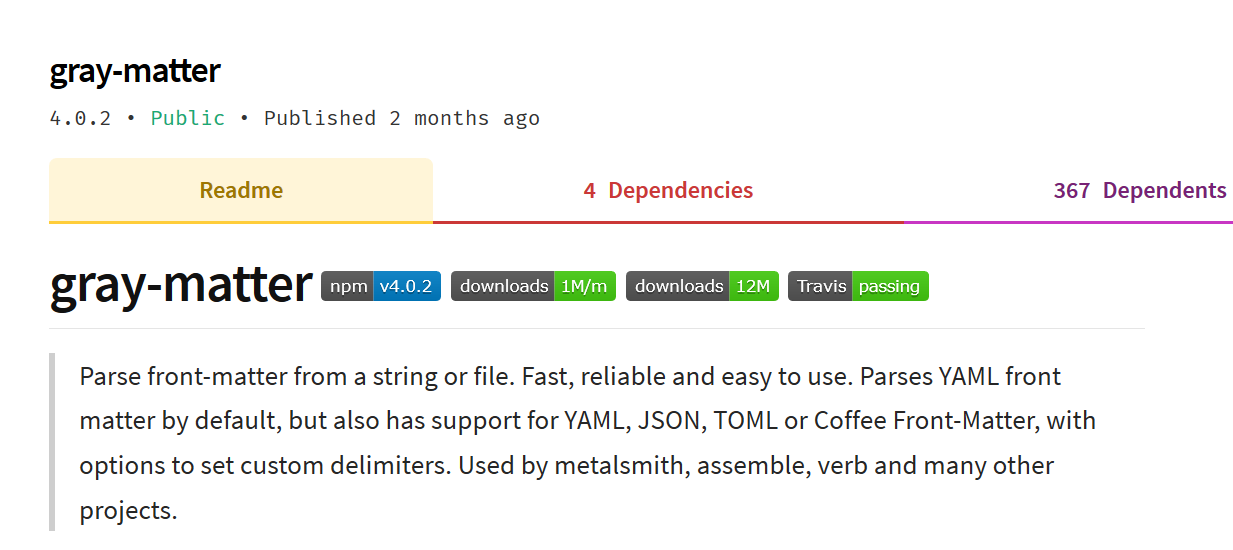The height and width of the screenshot is (550, 1233).
Task: Click the small gray-matter package title
Action: click(x=135, y=71)
